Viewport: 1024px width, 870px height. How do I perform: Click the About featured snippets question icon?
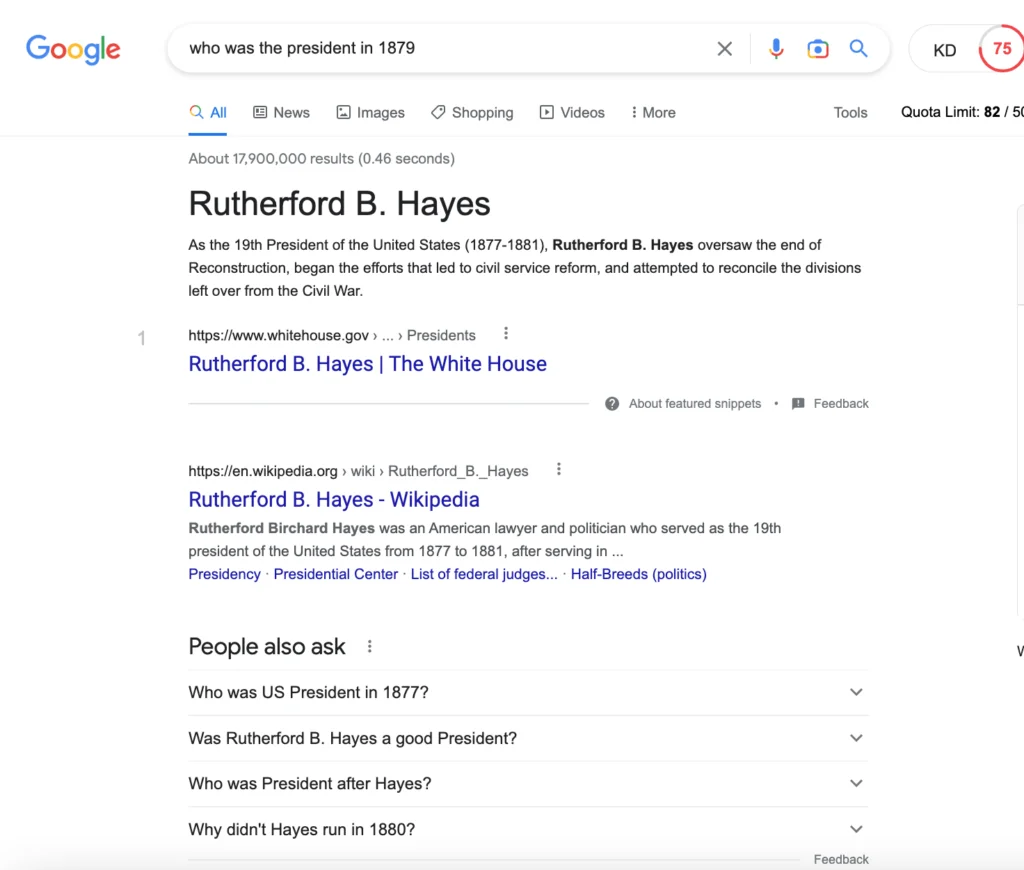612,404
